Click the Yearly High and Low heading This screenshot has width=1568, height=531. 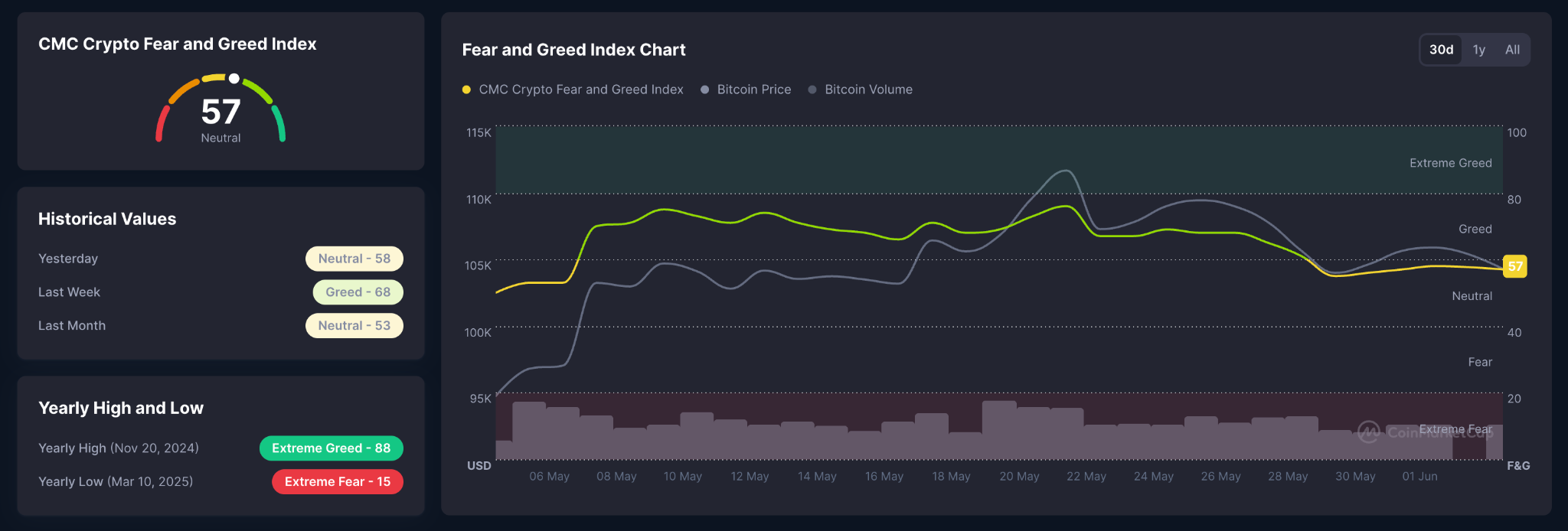tap(121, 408)
